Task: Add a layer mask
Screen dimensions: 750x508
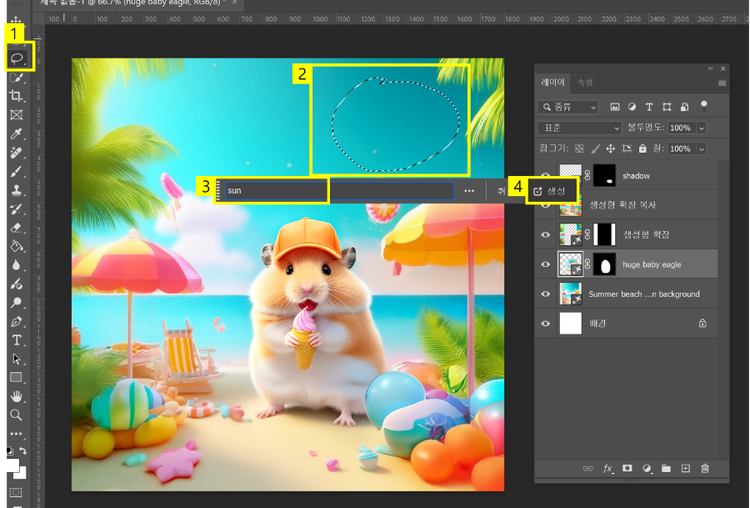Action: click(x=627, y=468)
